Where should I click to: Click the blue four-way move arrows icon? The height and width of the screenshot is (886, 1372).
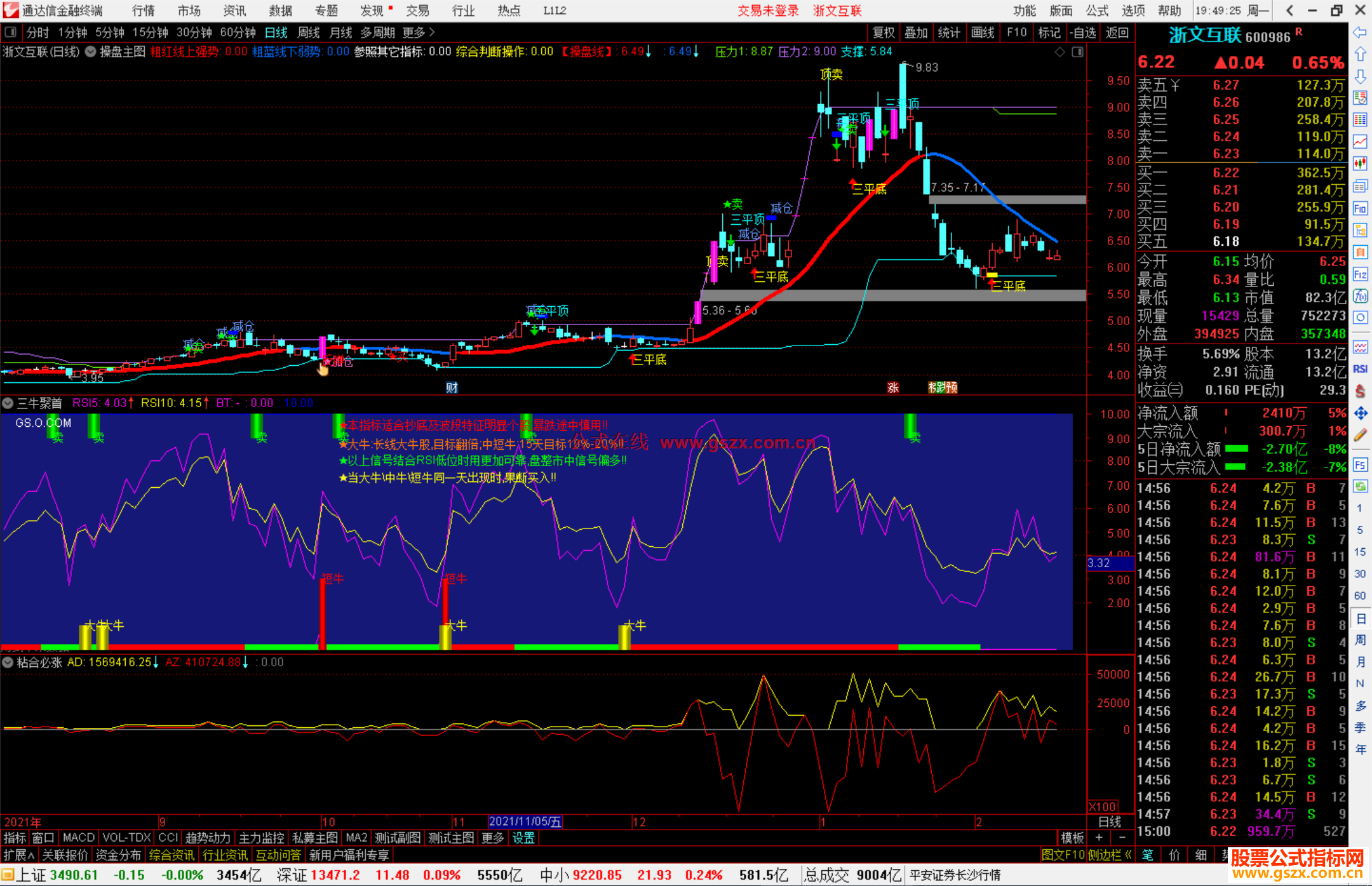coord(1360,413)
